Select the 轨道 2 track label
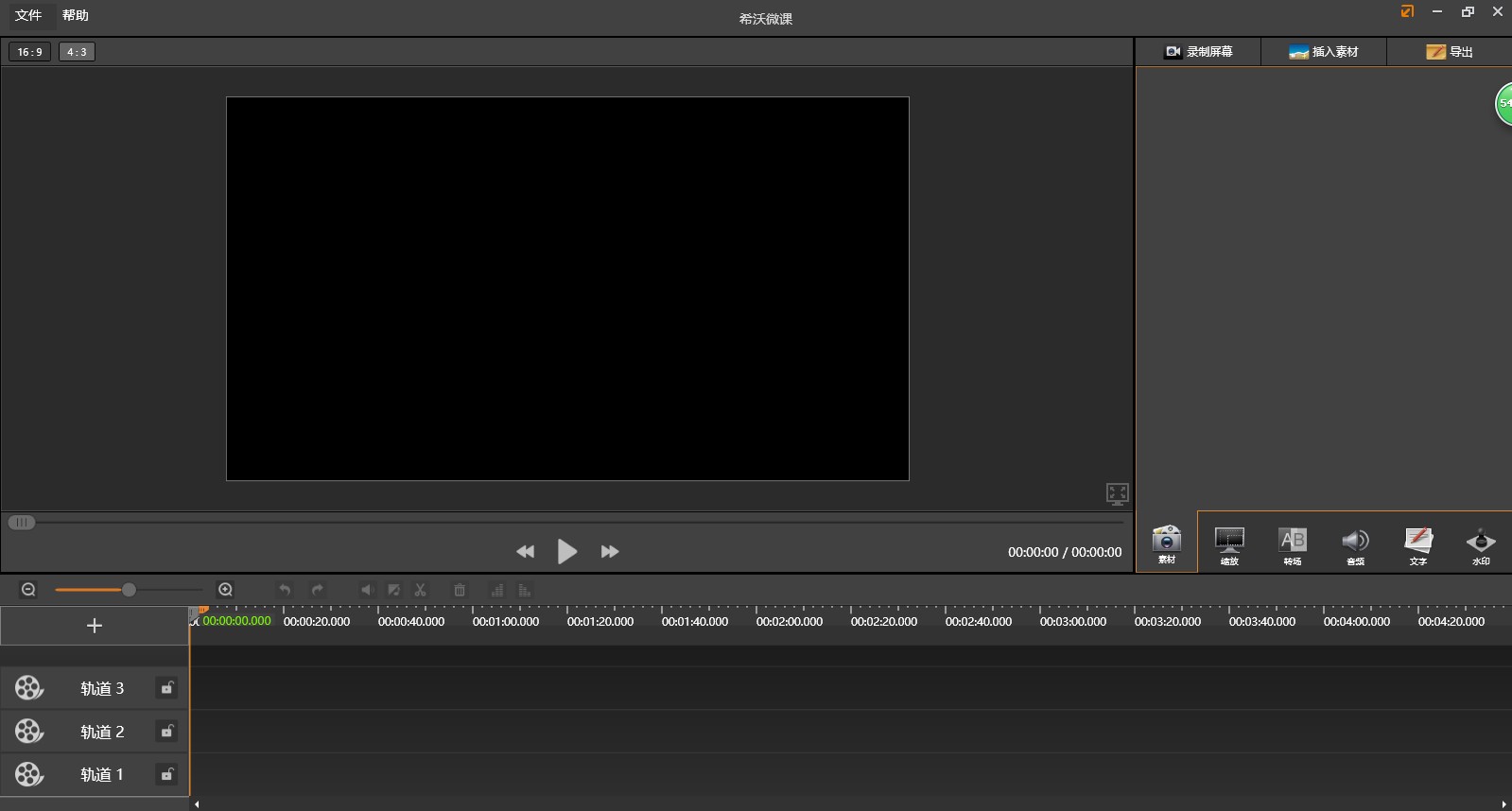Screen dimensions: 1512x811 point(102,732)
